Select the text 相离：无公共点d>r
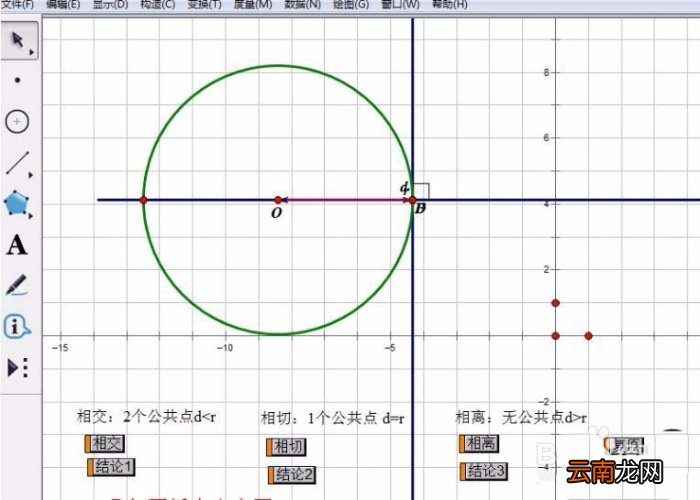 point(521,417)
